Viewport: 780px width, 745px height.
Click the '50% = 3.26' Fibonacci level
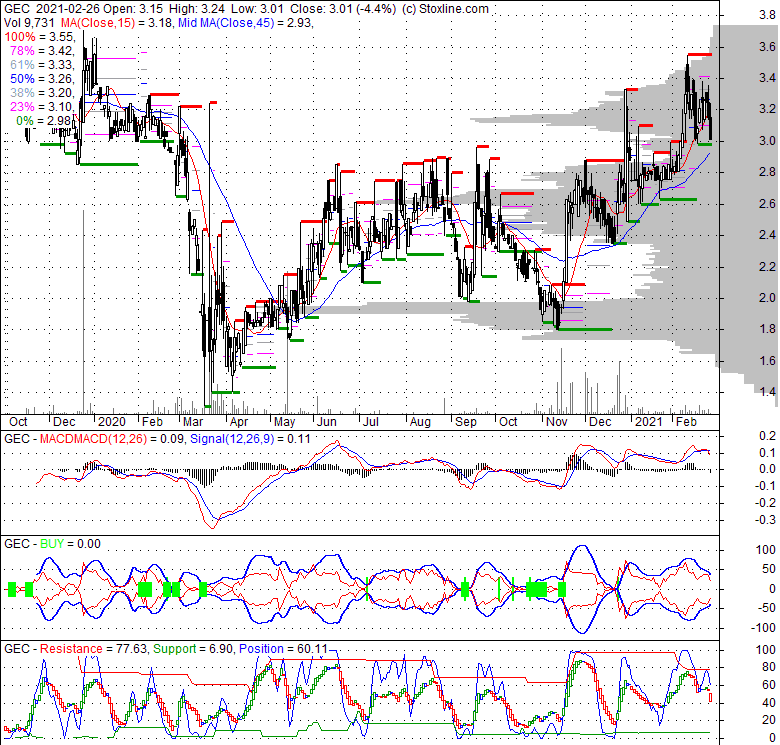[42, 79]
